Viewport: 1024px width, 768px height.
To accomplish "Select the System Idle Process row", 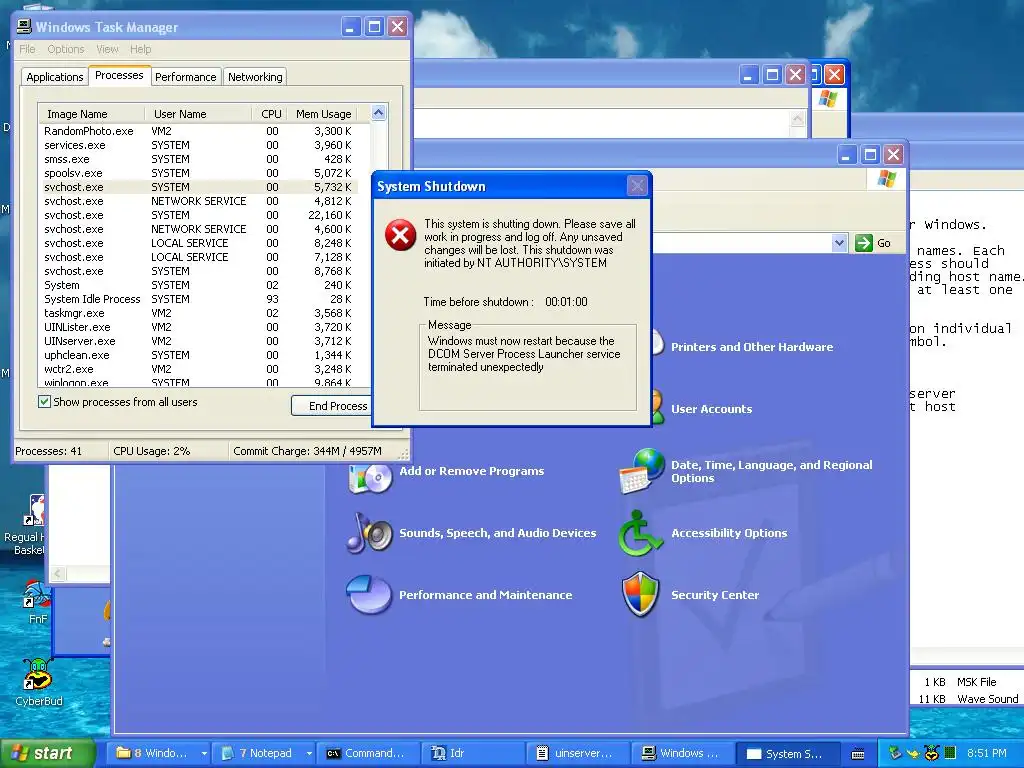I will [199, 299].
